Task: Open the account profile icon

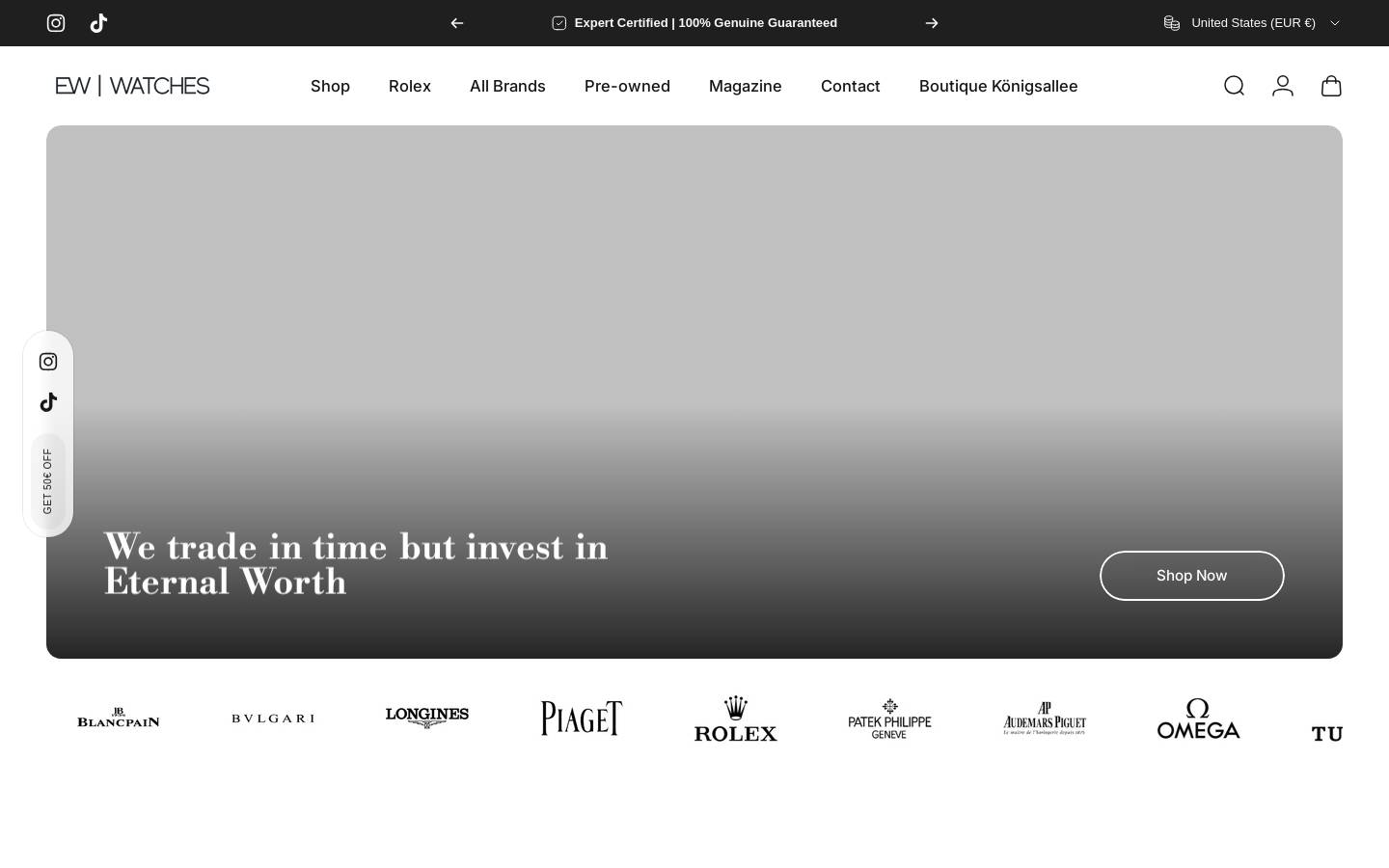Action: pyautogui.click(x=1283, y=86)
